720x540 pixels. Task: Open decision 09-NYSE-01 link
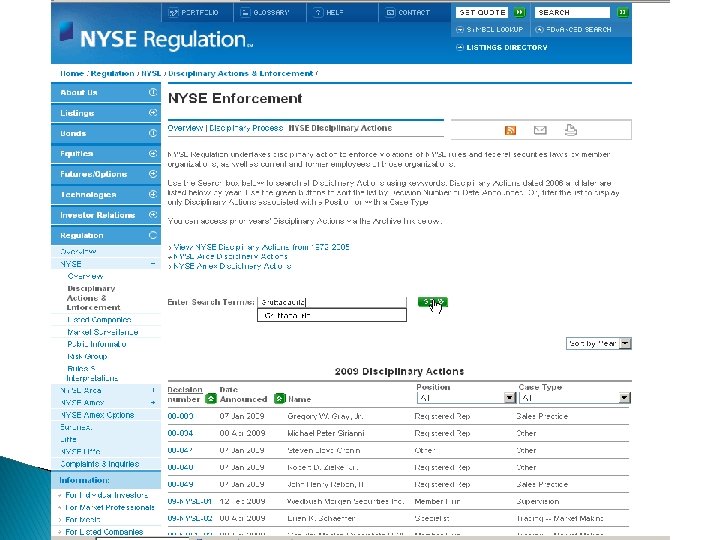pos(190,501)
